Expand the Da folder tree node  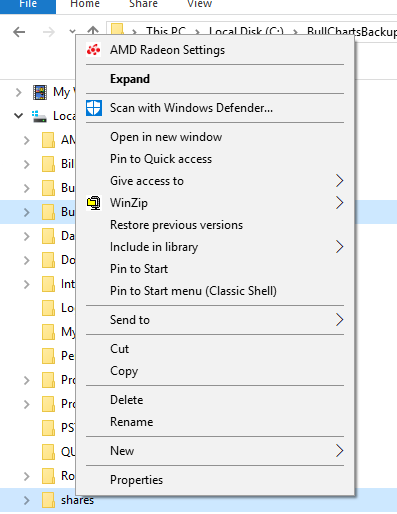[27, 236]
